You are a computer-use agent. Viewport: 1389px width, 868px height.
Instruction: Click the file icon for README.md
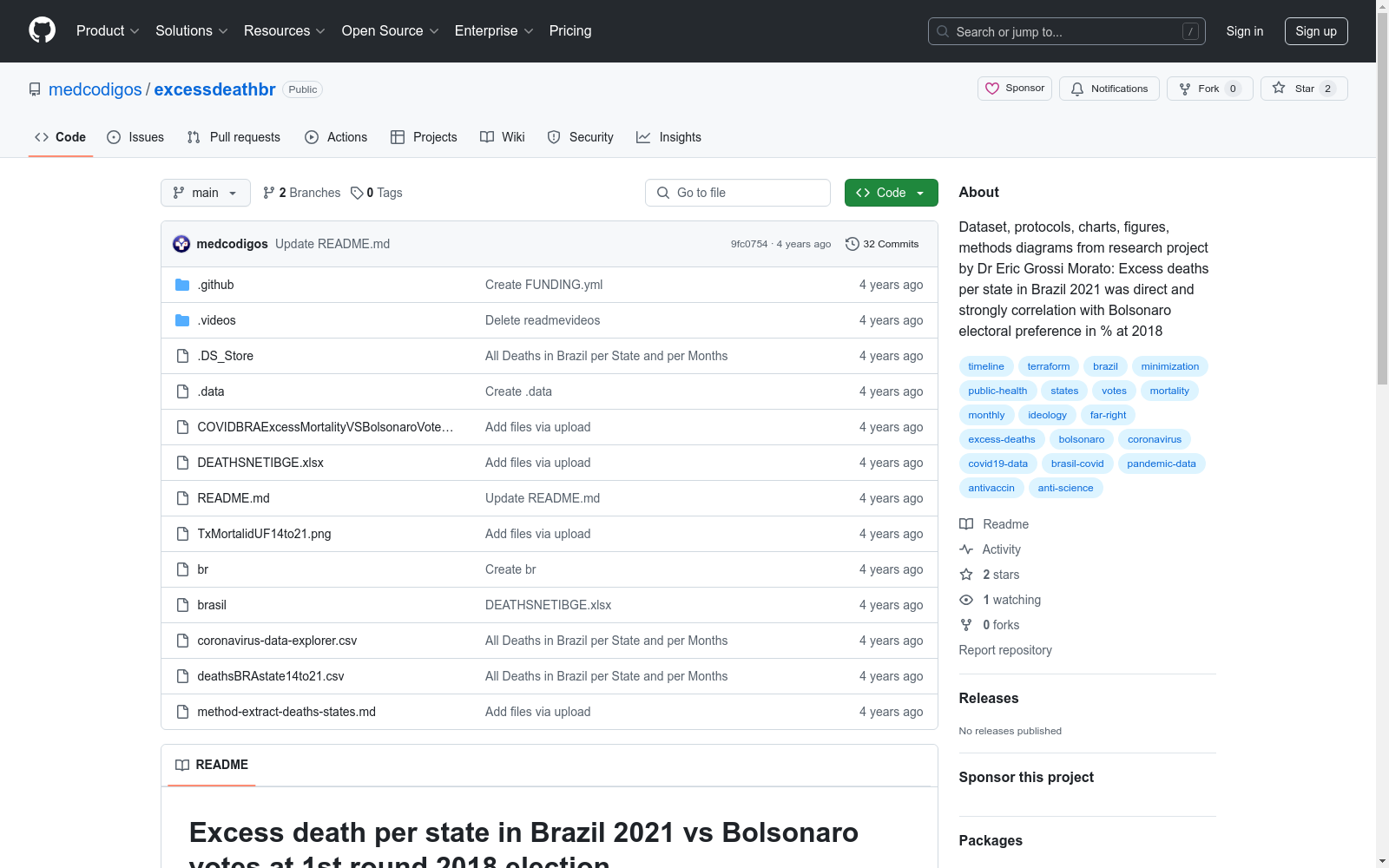(x=182, y=498)
